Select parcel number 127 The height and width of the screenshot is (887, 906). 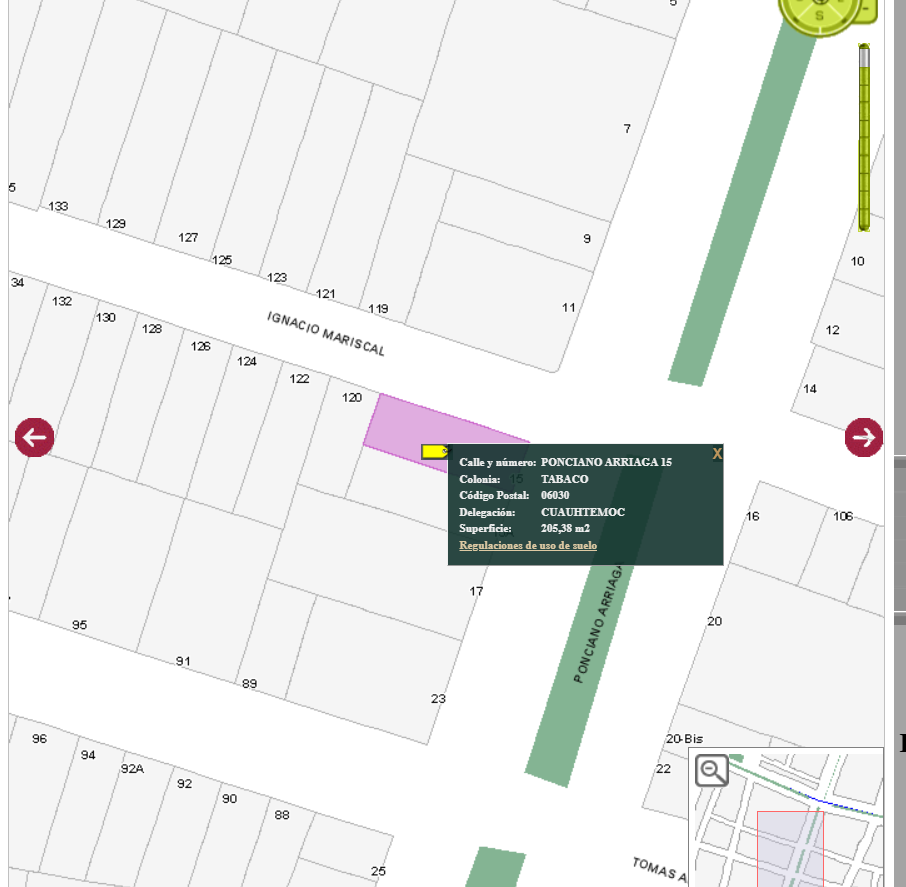click(x=188, y=237)
